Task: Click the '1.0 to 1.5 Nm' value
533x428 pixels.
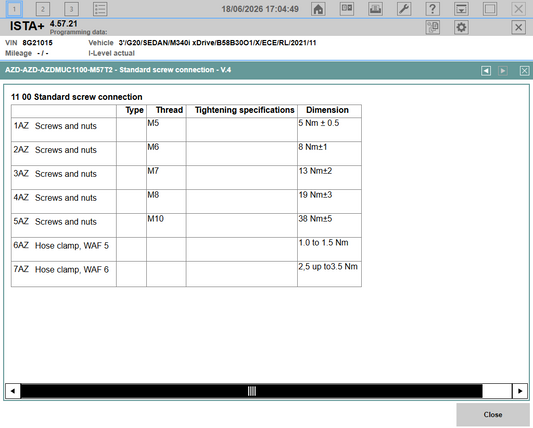Action: 323,243
